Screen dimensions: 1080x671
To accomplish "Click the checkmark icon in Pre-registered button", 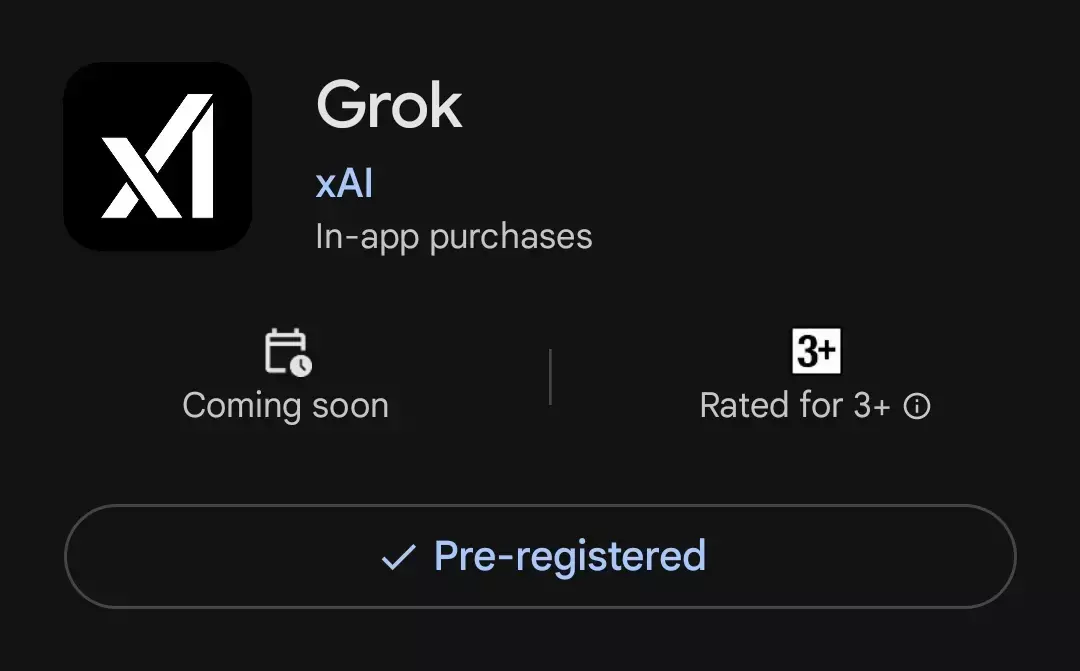I will click(x=398, y=557).
